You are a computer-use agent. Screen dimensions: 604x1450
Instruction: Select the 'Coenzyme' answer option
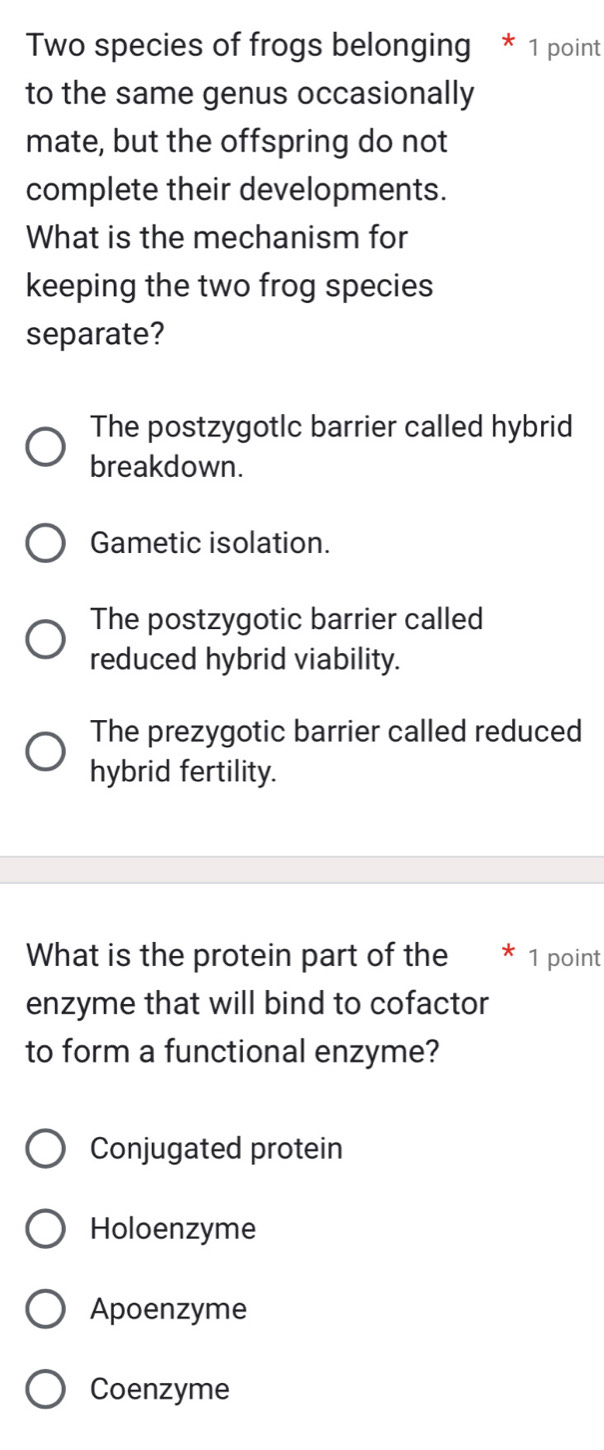pos(43,1388)
